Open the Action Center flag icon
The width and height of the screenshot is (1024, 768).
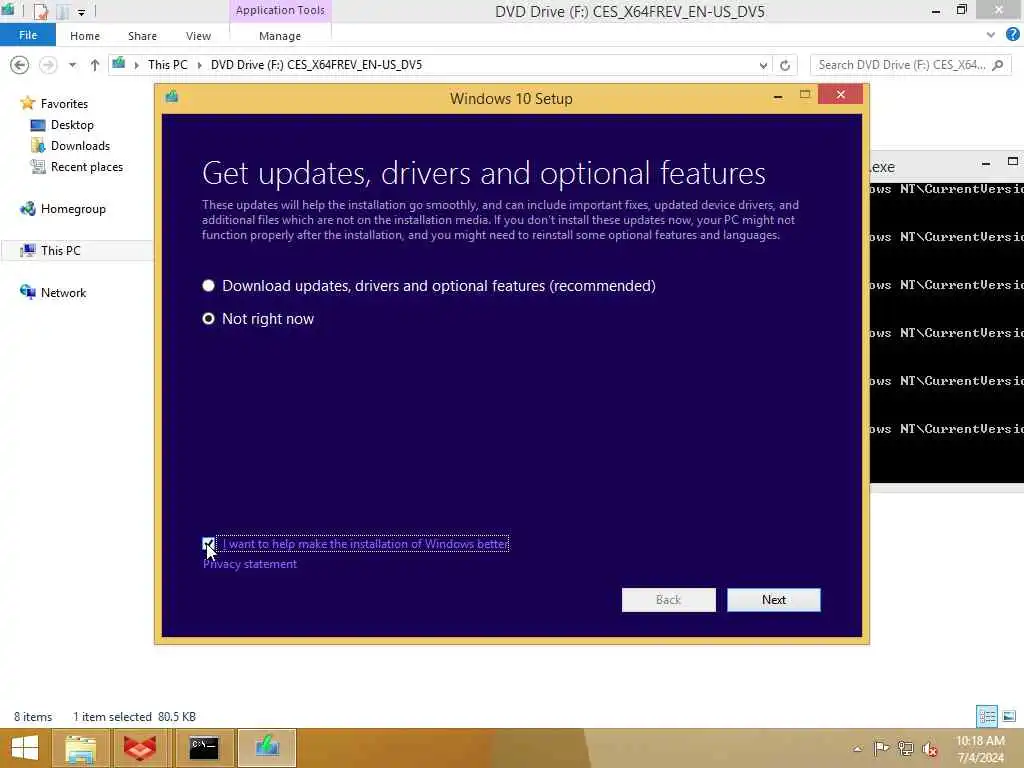pyautogui.click(x=880, y=748)
